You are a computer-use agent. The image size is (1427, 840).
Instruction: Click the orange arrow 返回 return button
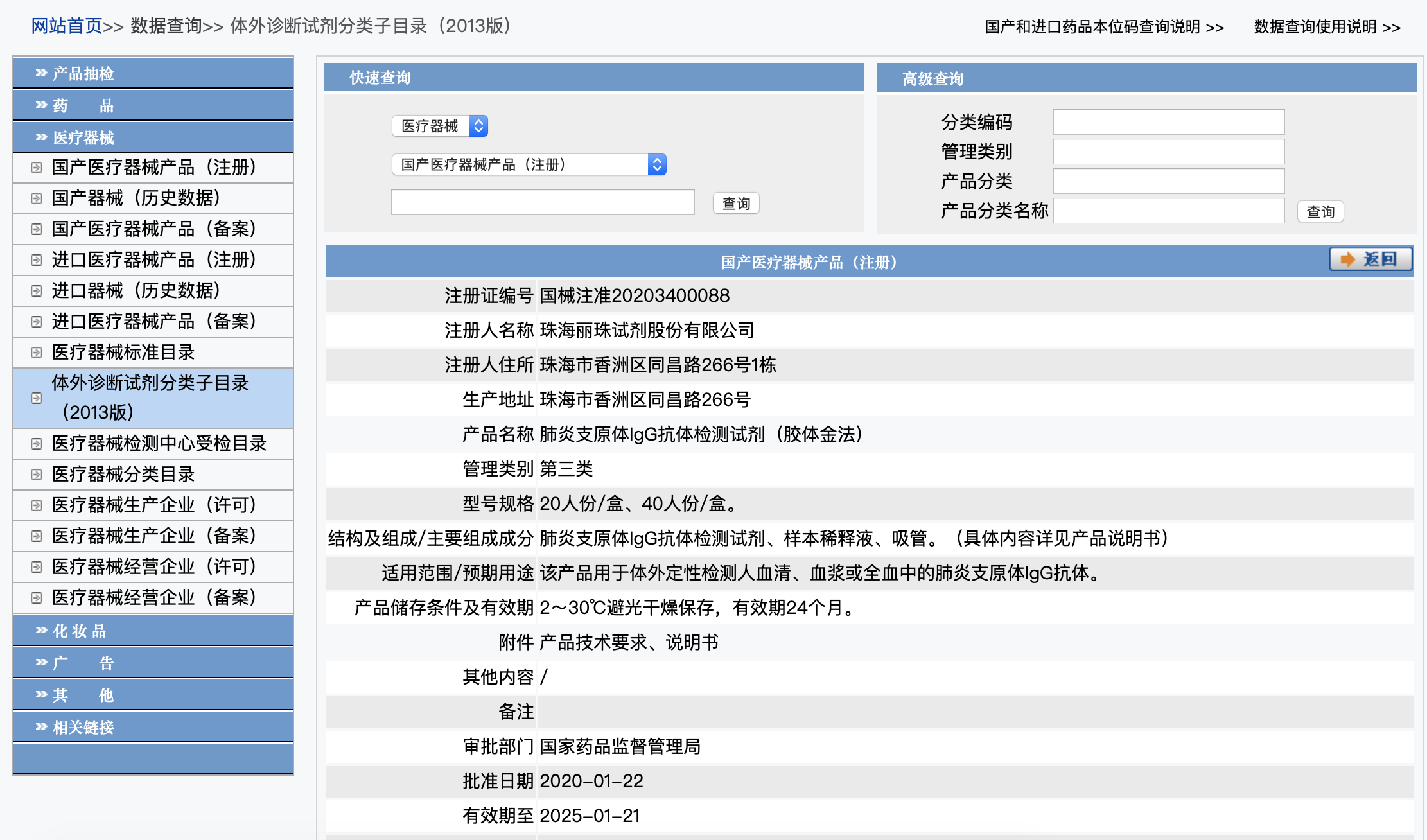(x=1370, y=259)
